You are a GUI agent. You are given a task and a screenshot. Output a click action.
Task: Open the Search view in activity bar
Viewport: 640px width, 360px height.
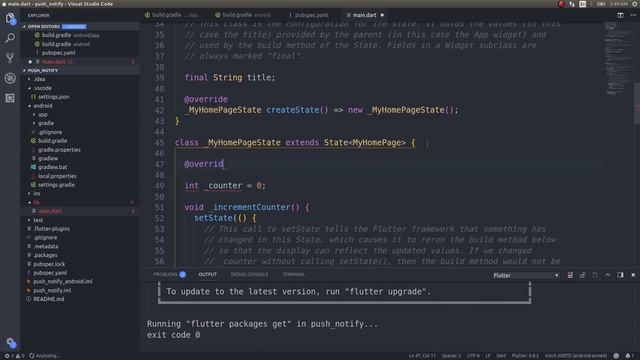pos(10,38)
